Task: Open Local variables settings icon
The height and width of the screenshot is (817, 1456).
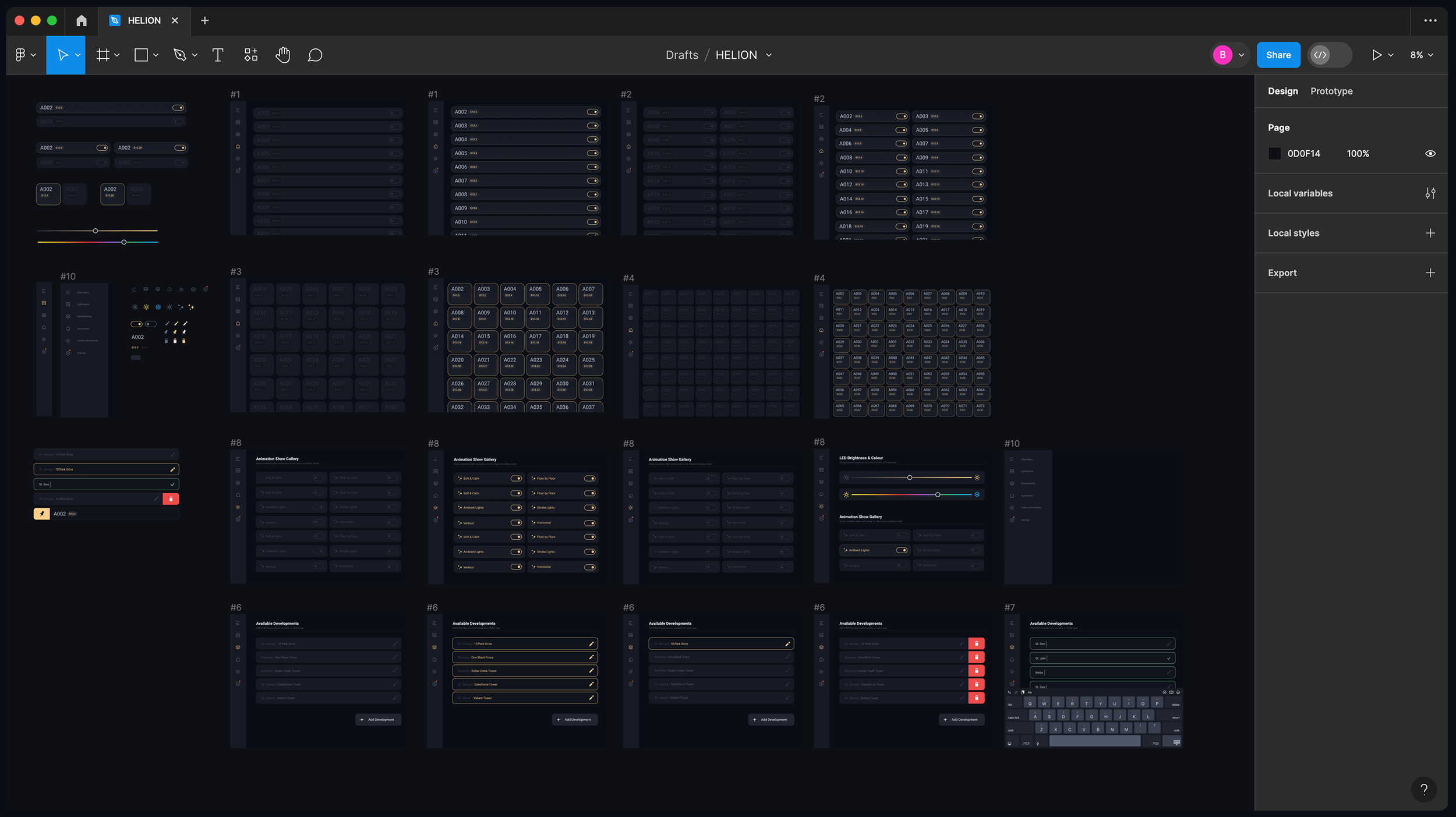Action: (1430, 193)
